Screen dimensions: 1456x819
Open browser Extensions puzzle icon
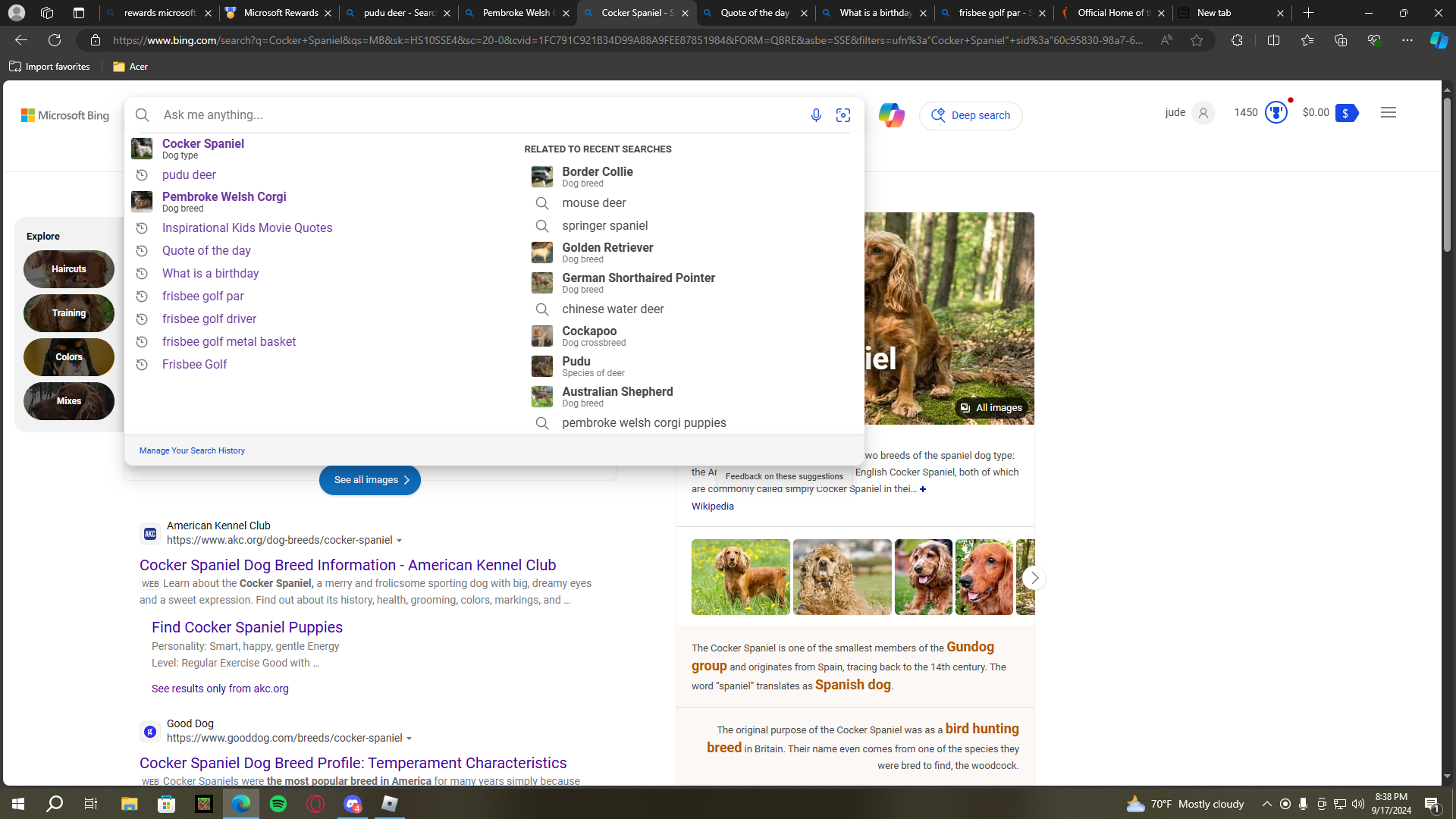click(1237, 40)
